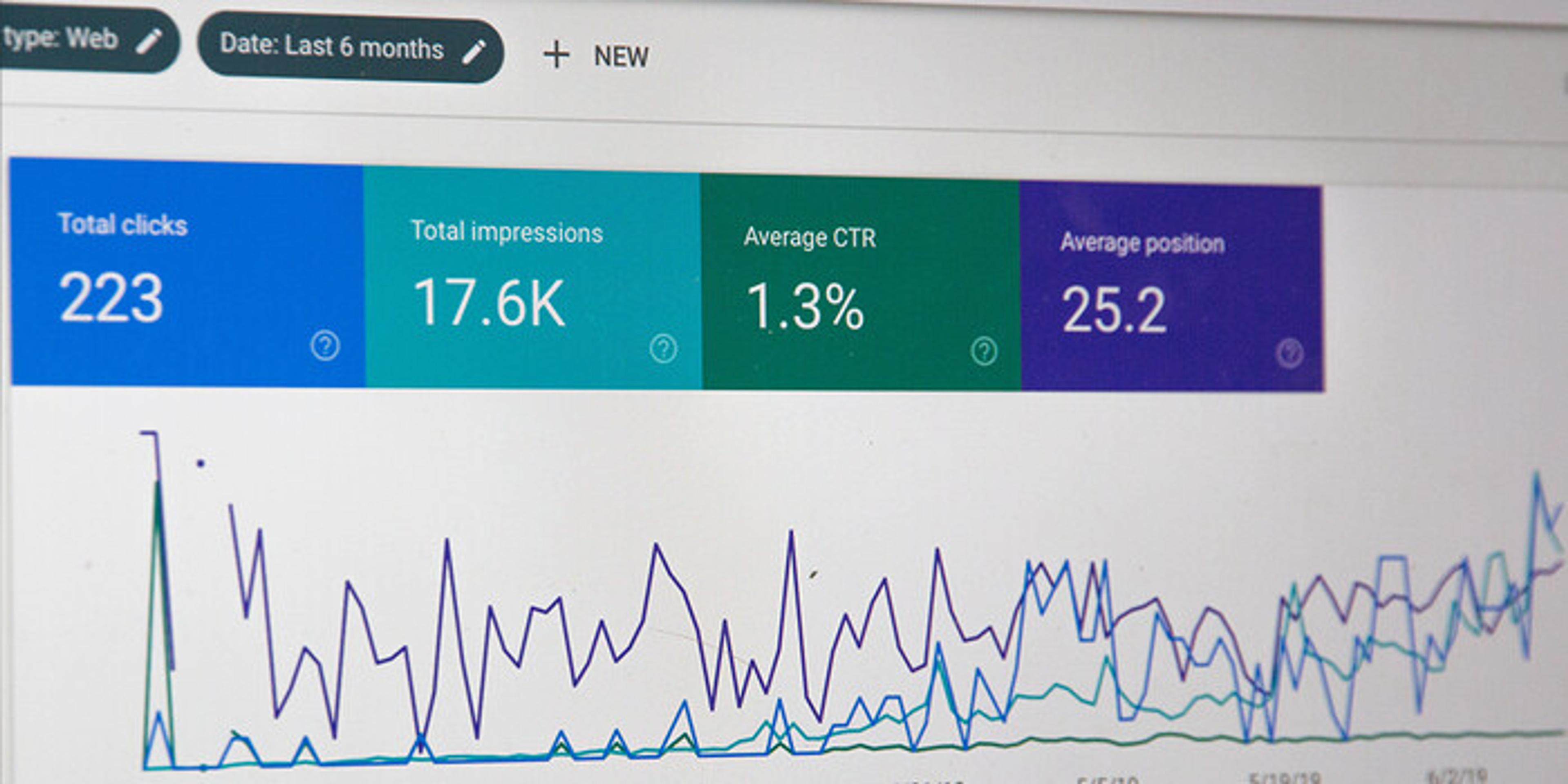
Task: Click the 6/2/19 date label on axis
Action: 1456,777
